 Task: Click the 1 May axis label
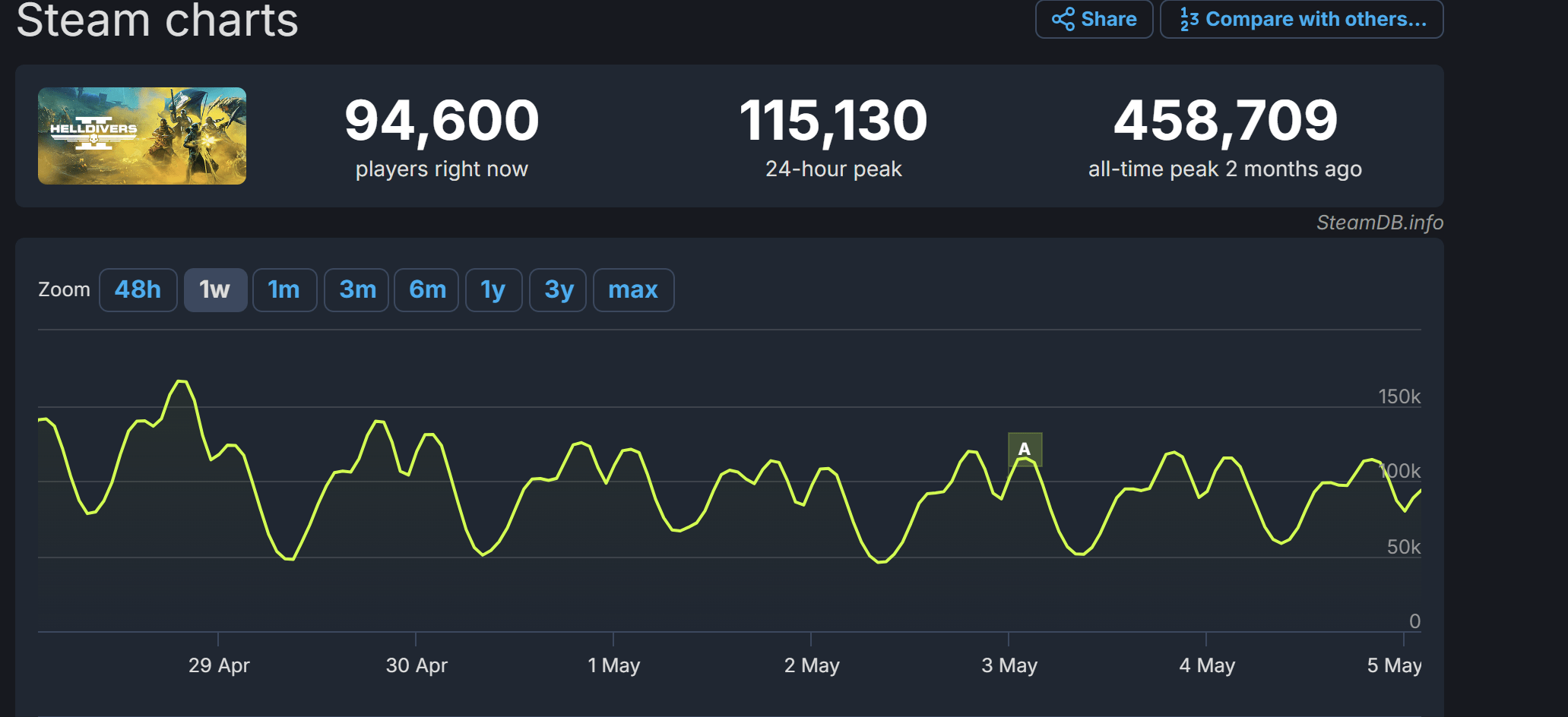[614, 665]
